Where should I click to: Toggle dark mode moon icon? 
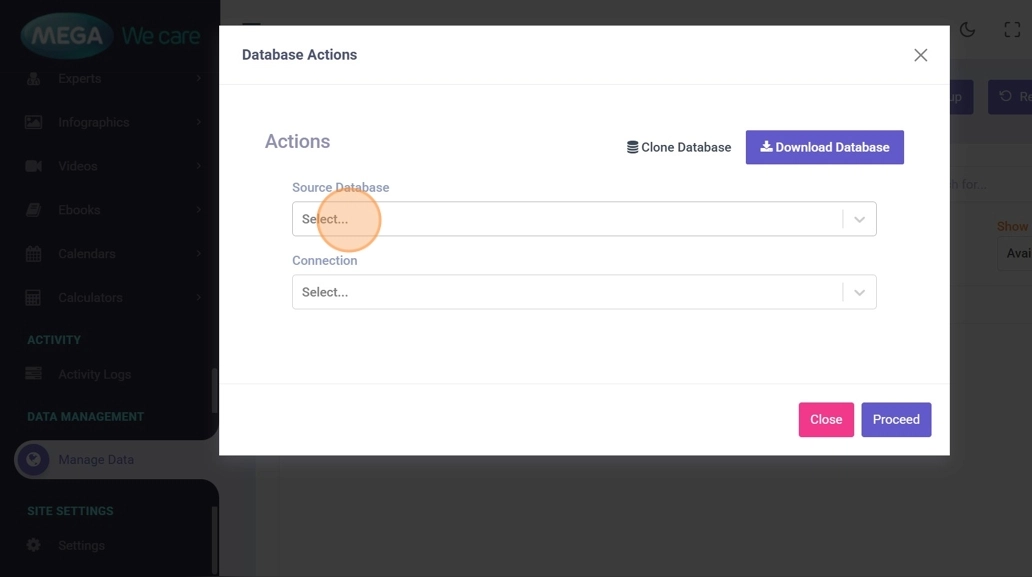pyautogui.click(x=967, y=30)
